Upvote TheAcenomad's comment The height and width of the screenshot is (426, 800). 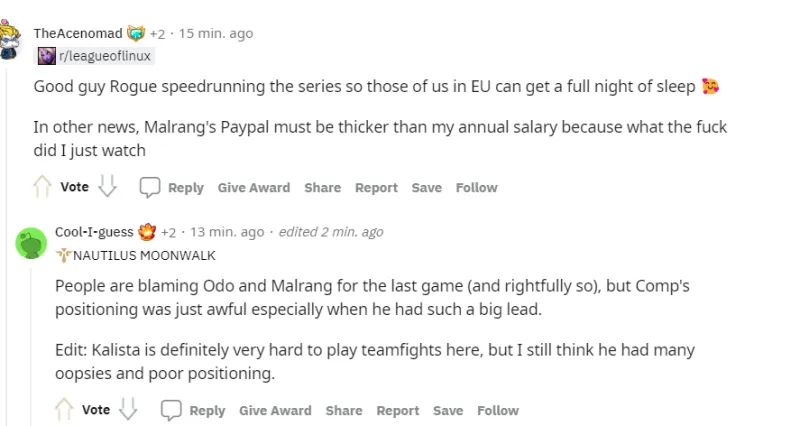coord(42,187)
